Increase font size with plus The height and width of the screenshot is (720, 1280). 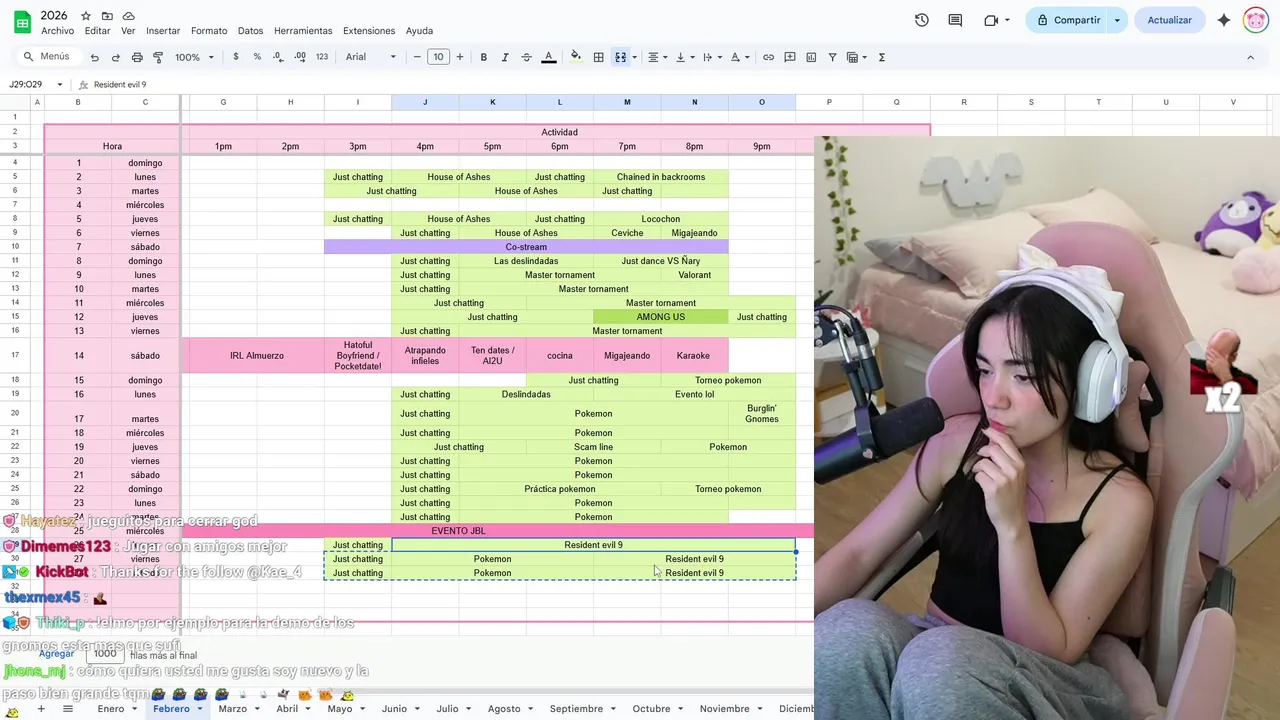[460, 57]
